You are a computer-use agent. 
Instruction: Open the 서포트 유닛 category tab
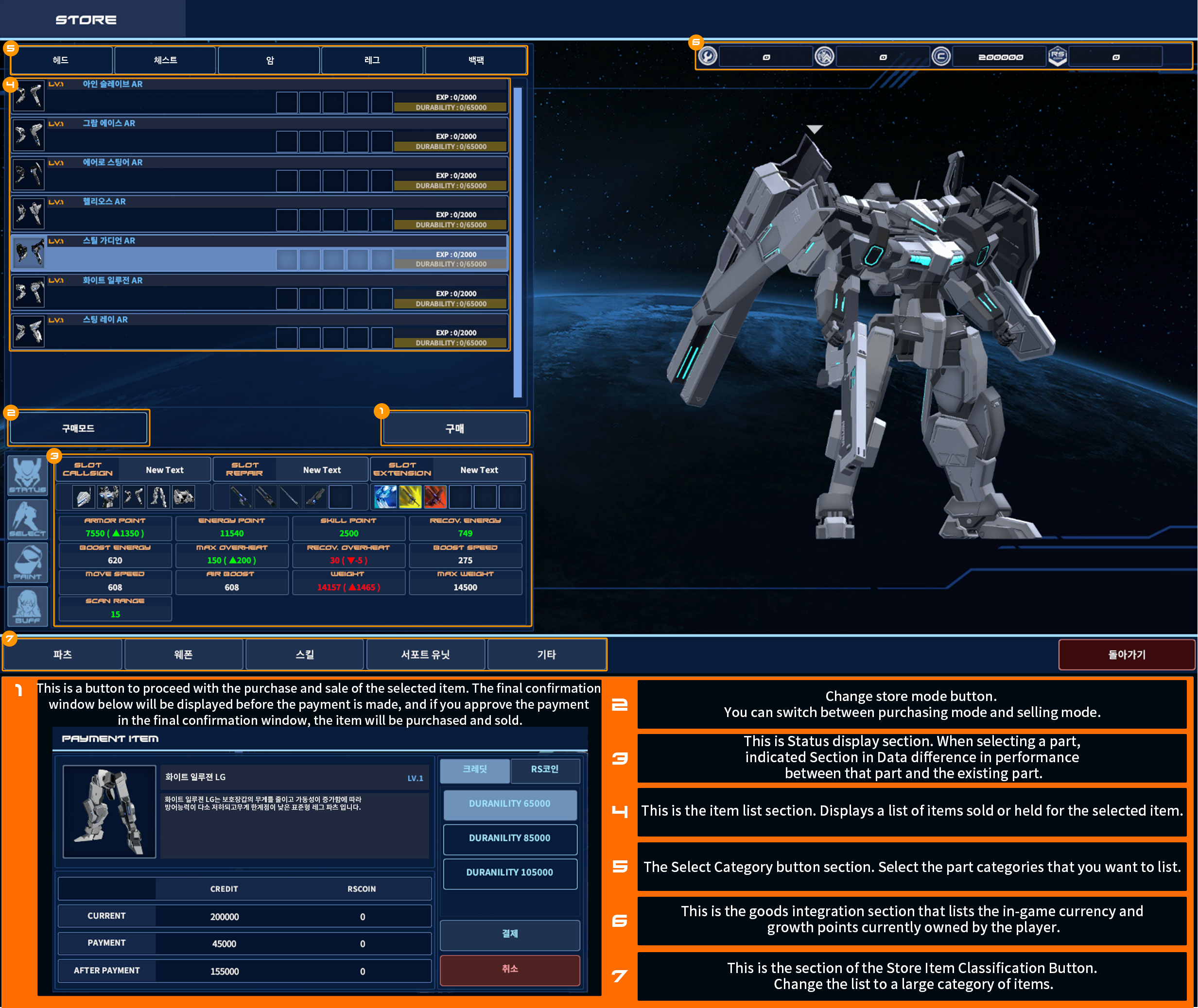[425, 654]
